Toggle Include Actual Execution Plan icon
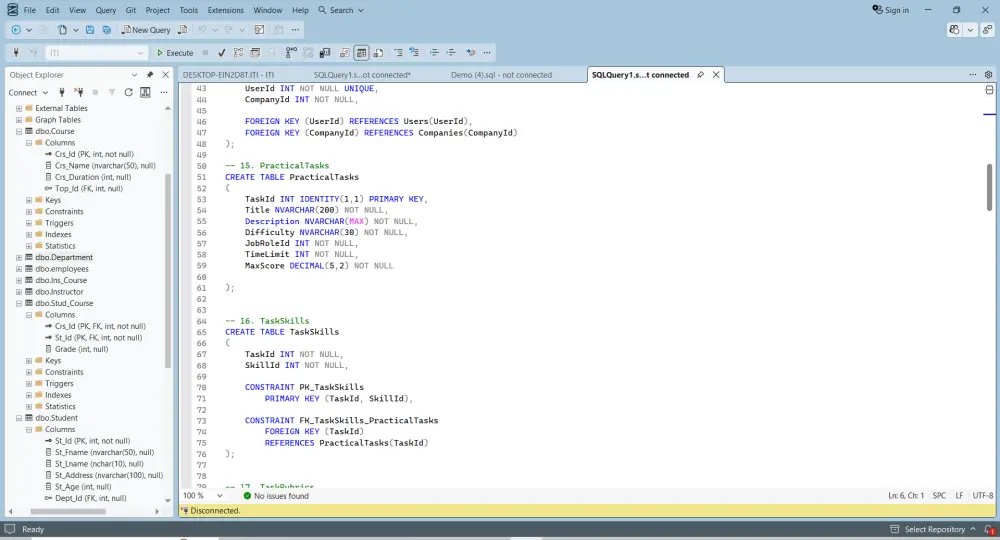 [291, 53]
